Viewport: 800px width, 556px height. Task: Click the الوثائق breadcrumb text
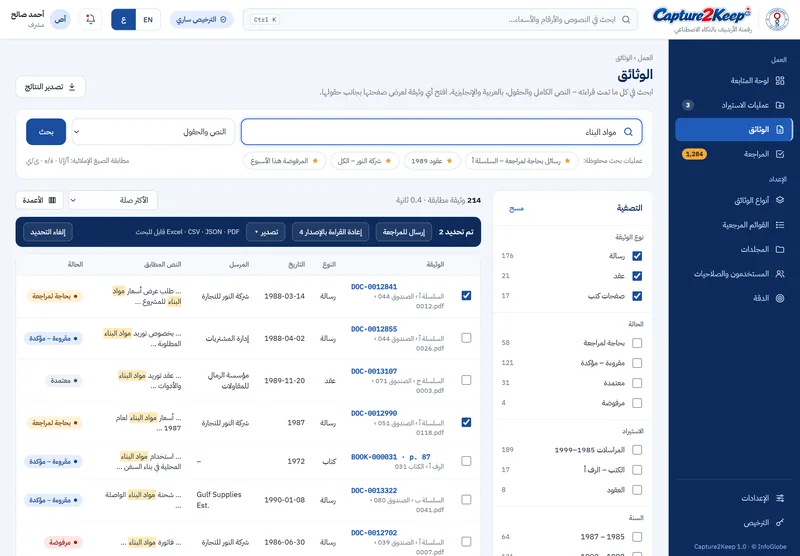coord(623,58)
